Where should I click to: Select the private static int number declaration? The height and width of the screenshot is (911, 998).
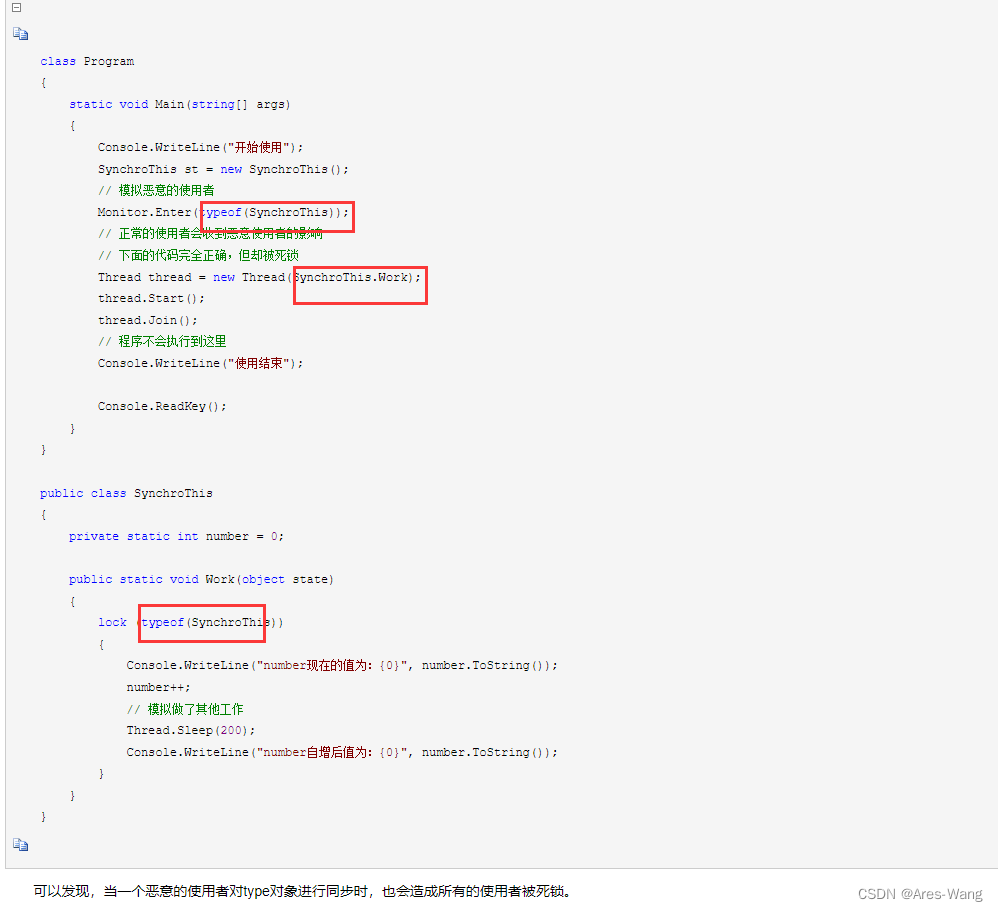[x=173, y=536]
